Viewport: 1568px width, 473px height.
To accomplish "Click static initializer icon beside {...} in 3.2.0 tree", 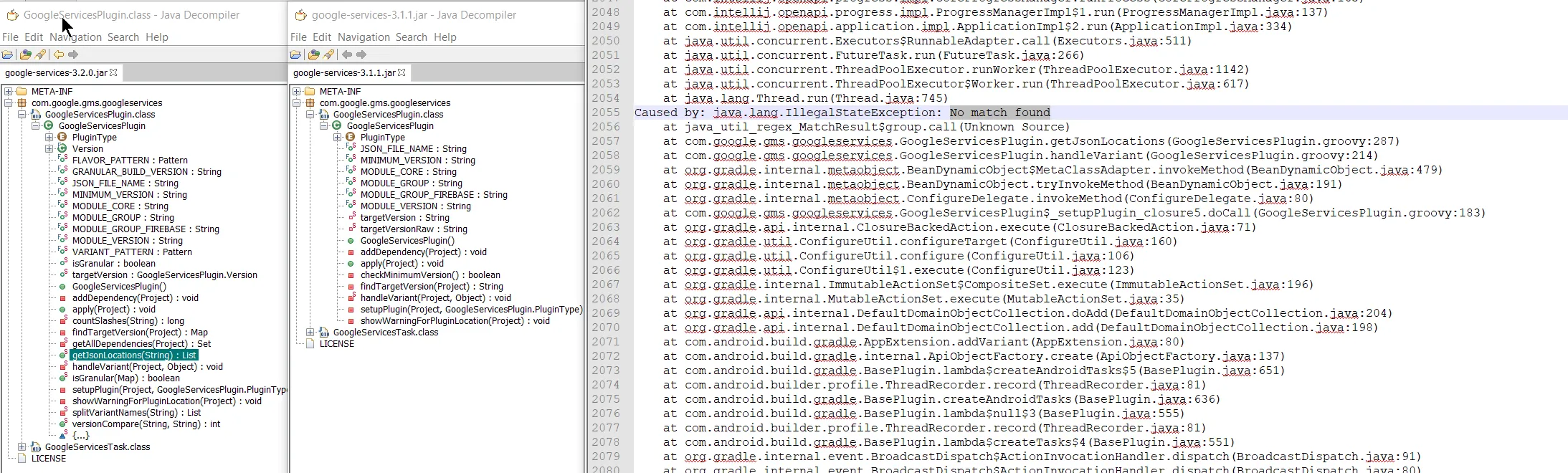I will (x=62, y=435).
